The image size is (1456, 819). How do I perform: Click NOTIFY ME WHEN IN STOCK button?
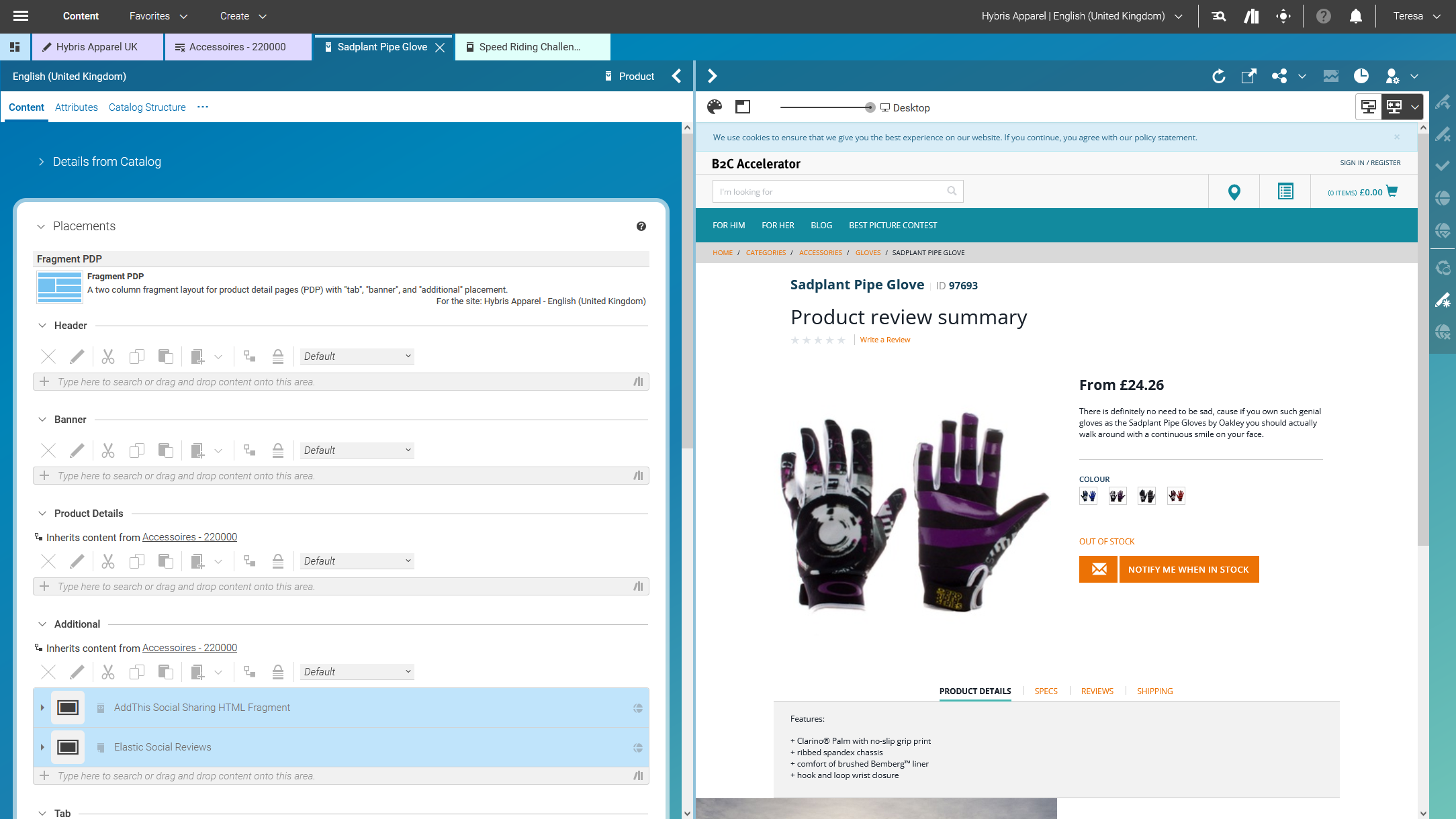[x=1189, y=569]
